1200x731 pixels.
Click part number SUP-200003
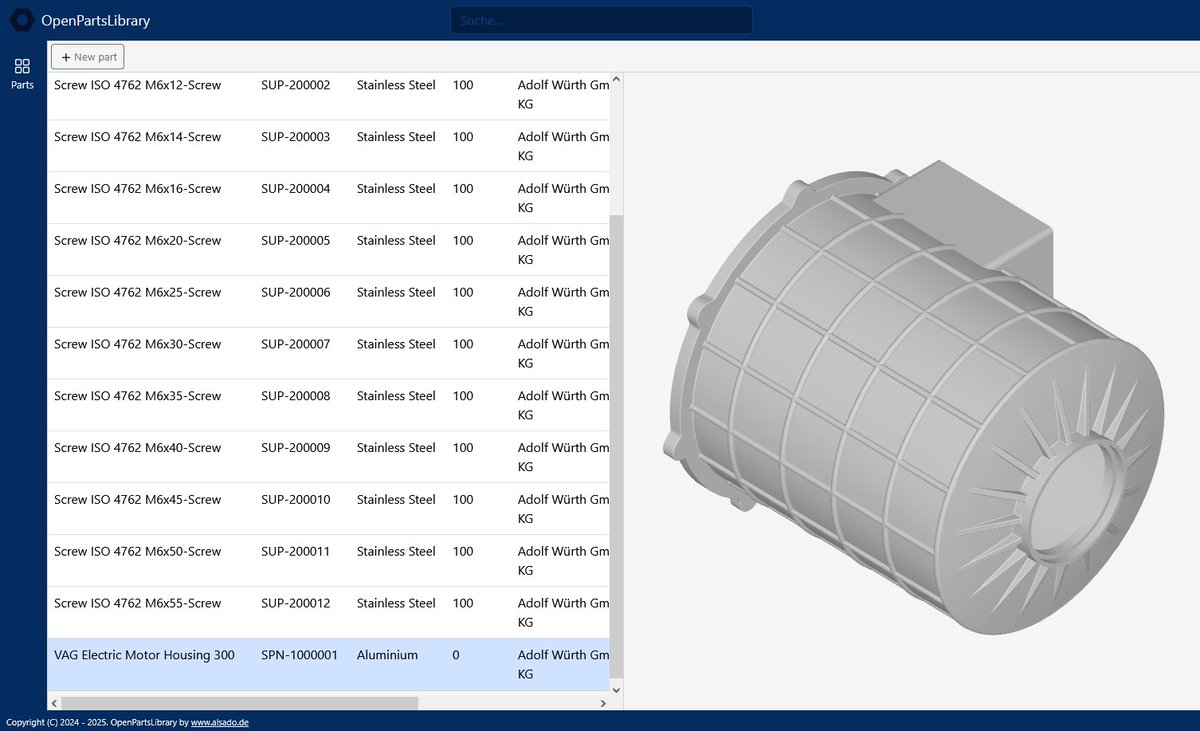(295, 137)
